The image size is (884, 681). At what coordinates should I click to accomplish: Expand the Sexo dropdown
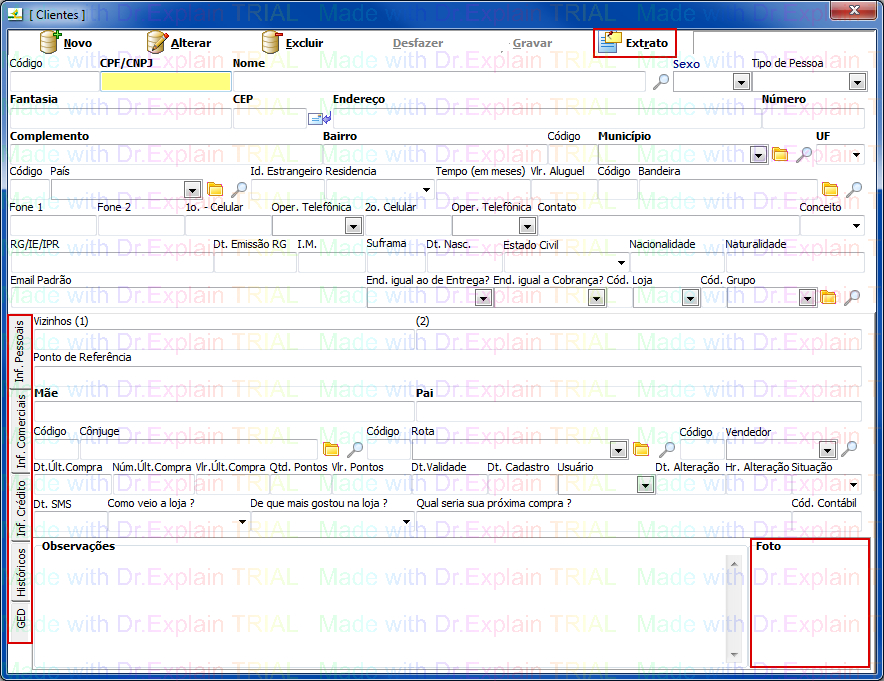(741, 82)
